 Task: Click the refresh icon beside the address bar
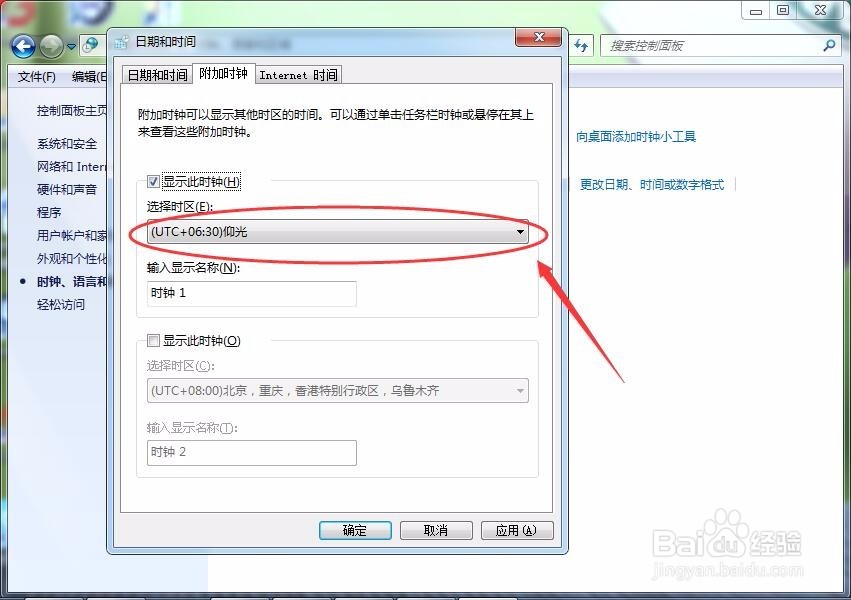pos(581,45)
